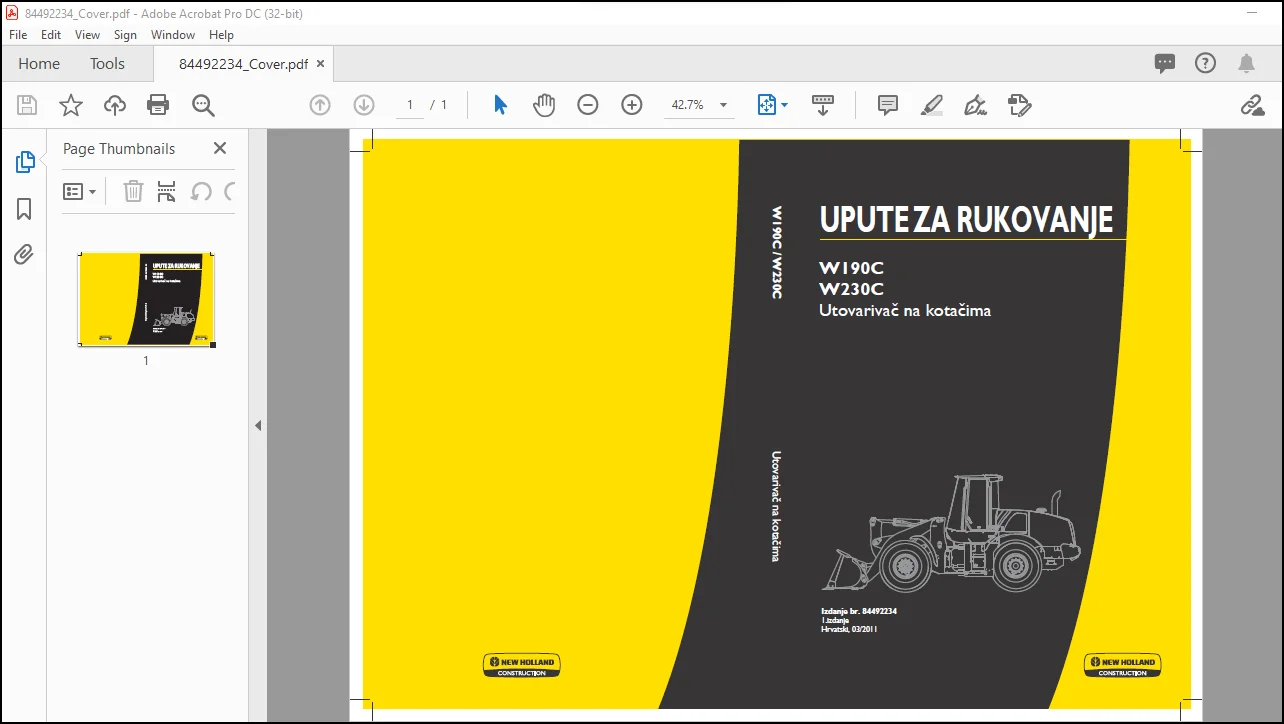Open the File menu
The width and height of the screenshot is (1284, 724).
pyautogui.click(x=18, y=34)
